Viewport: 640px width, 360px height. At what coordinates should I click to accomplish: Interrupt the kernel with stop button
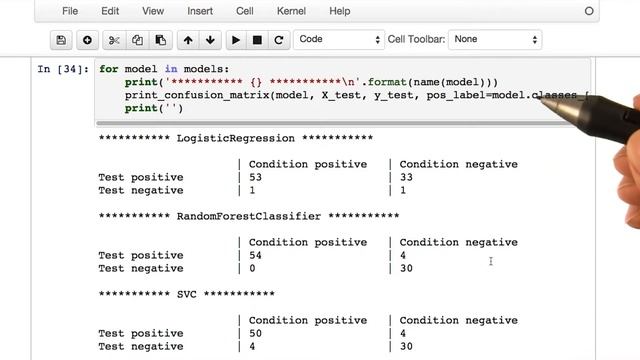tap(257, 40)
